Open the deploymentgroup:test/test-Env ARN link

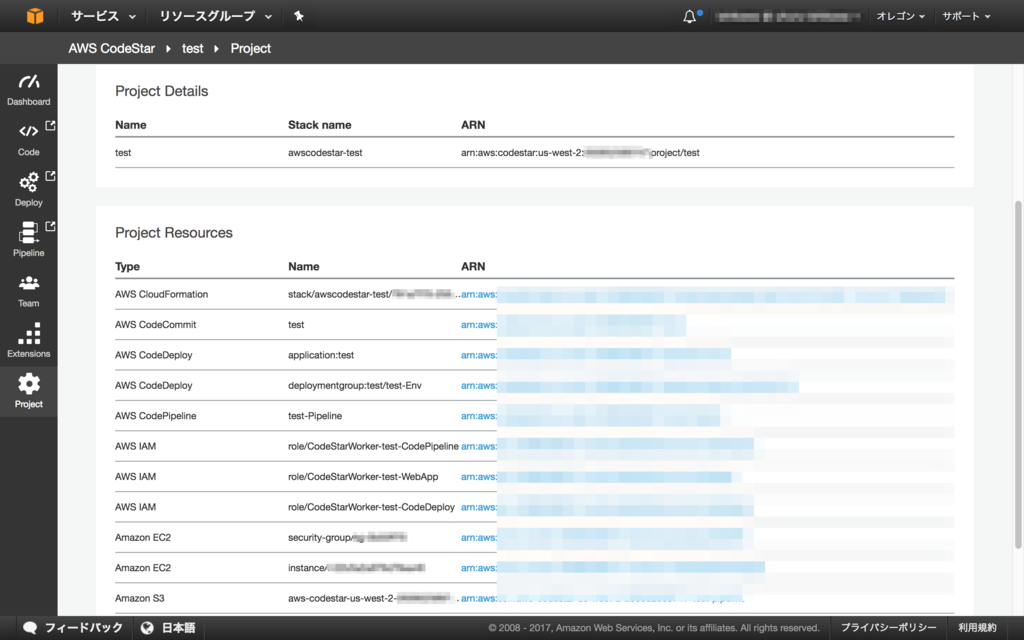[x=630, y=385]
